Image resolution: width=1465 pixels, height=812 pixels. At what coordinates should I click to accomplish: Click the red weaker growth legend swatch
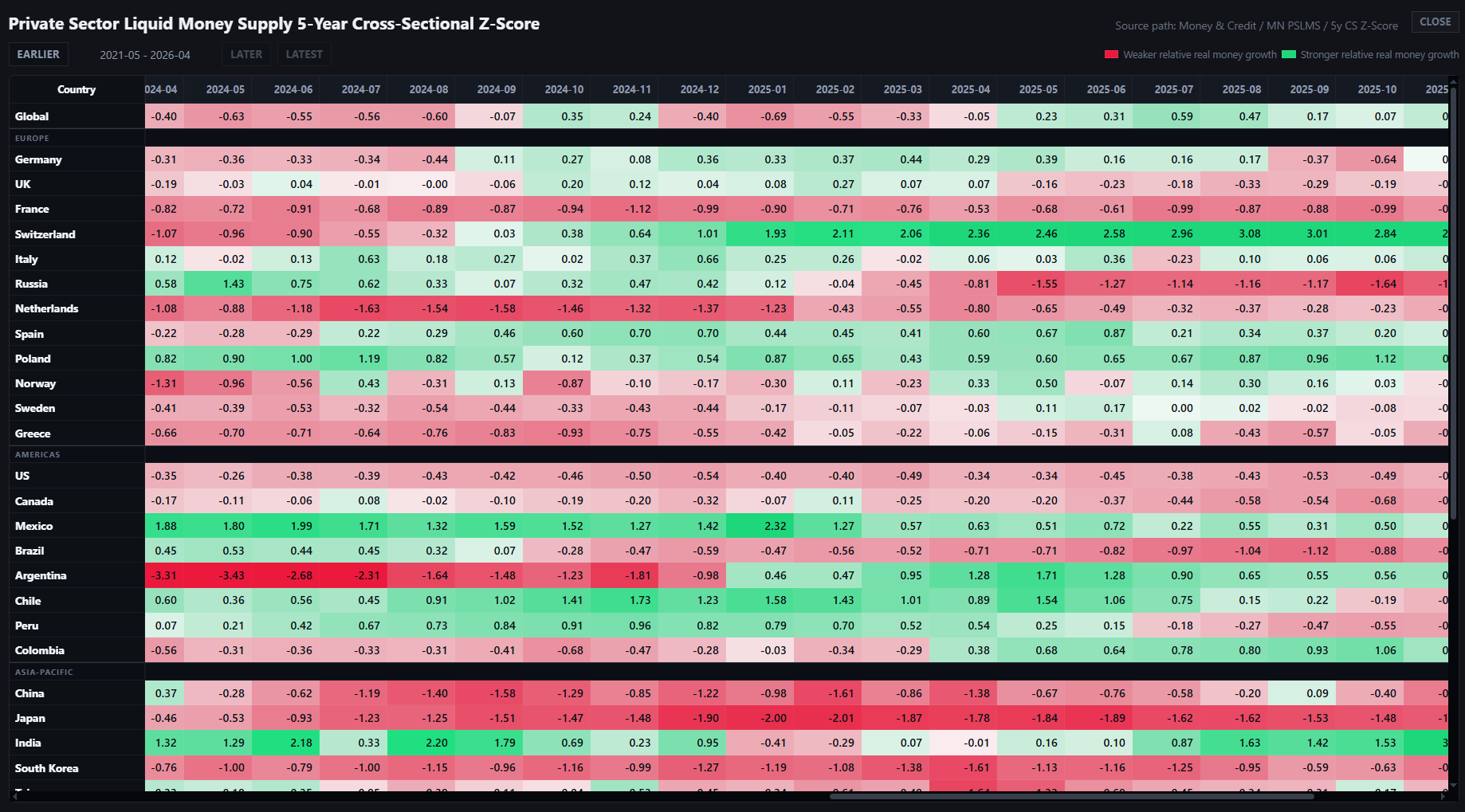(1111, 55)
